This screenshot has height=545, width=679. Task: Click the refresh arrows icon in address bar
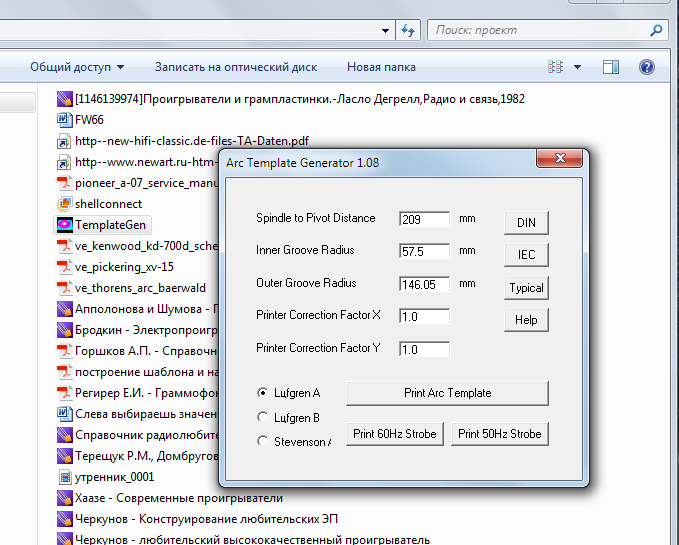408,31
